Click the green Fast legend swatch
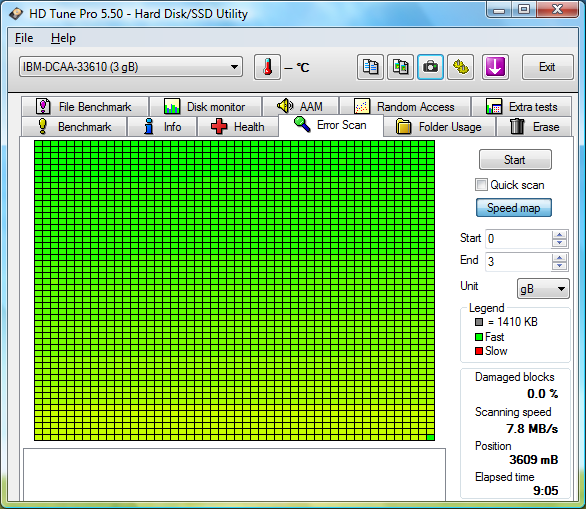The image size is (586, 509). point(479,337)
